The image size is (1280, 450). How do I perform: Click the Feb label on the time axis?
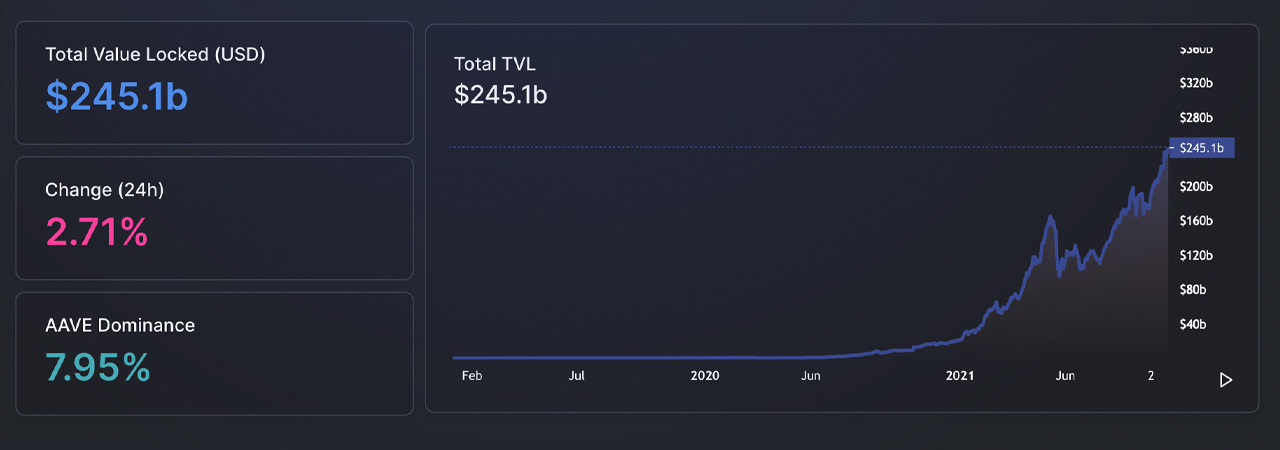point(472,376)
